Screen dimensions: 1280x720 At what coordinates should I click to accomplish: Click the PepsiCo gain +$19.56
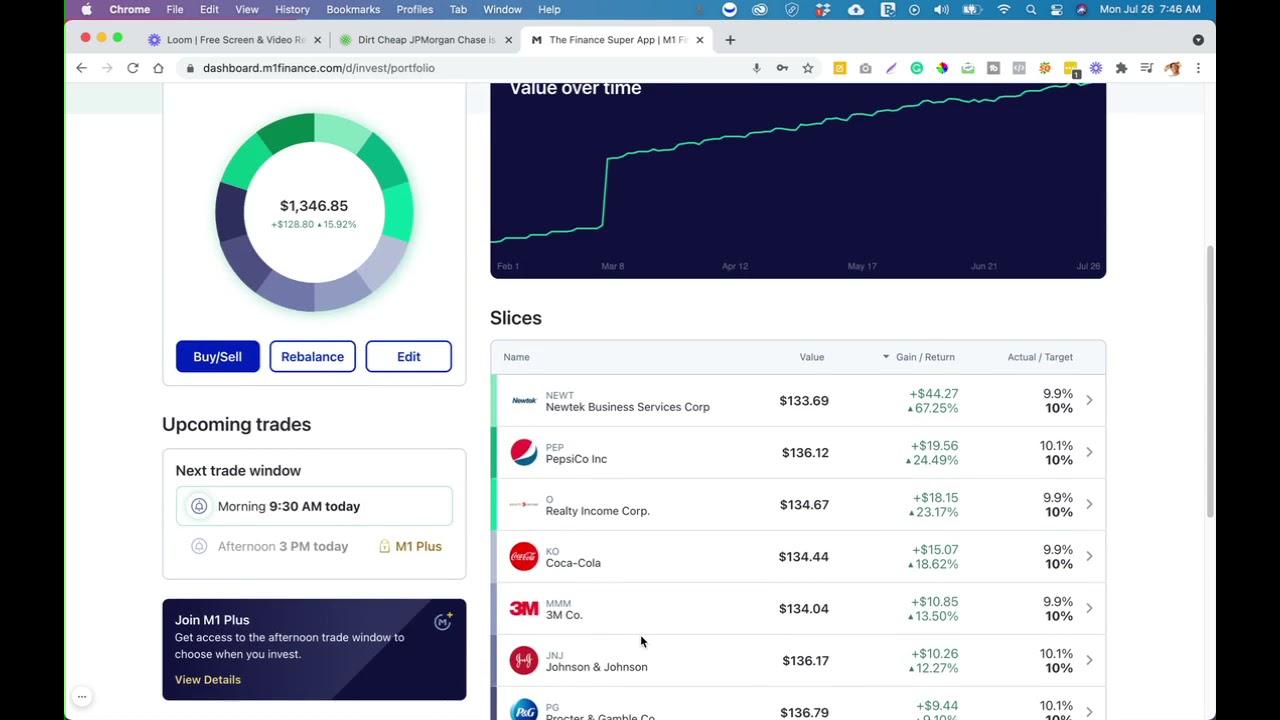point(934,446)
